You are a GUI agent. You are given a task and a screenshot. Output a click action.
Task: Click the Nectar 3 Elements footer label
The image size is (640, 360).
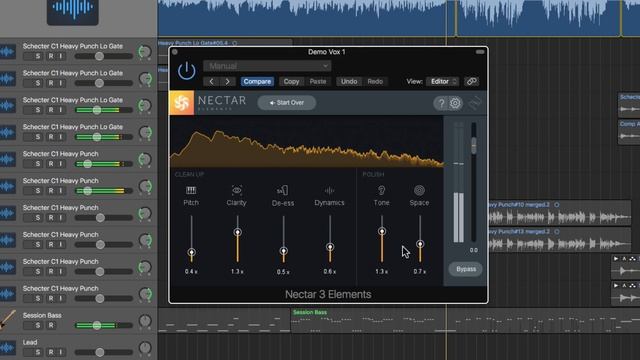point(328,294)
